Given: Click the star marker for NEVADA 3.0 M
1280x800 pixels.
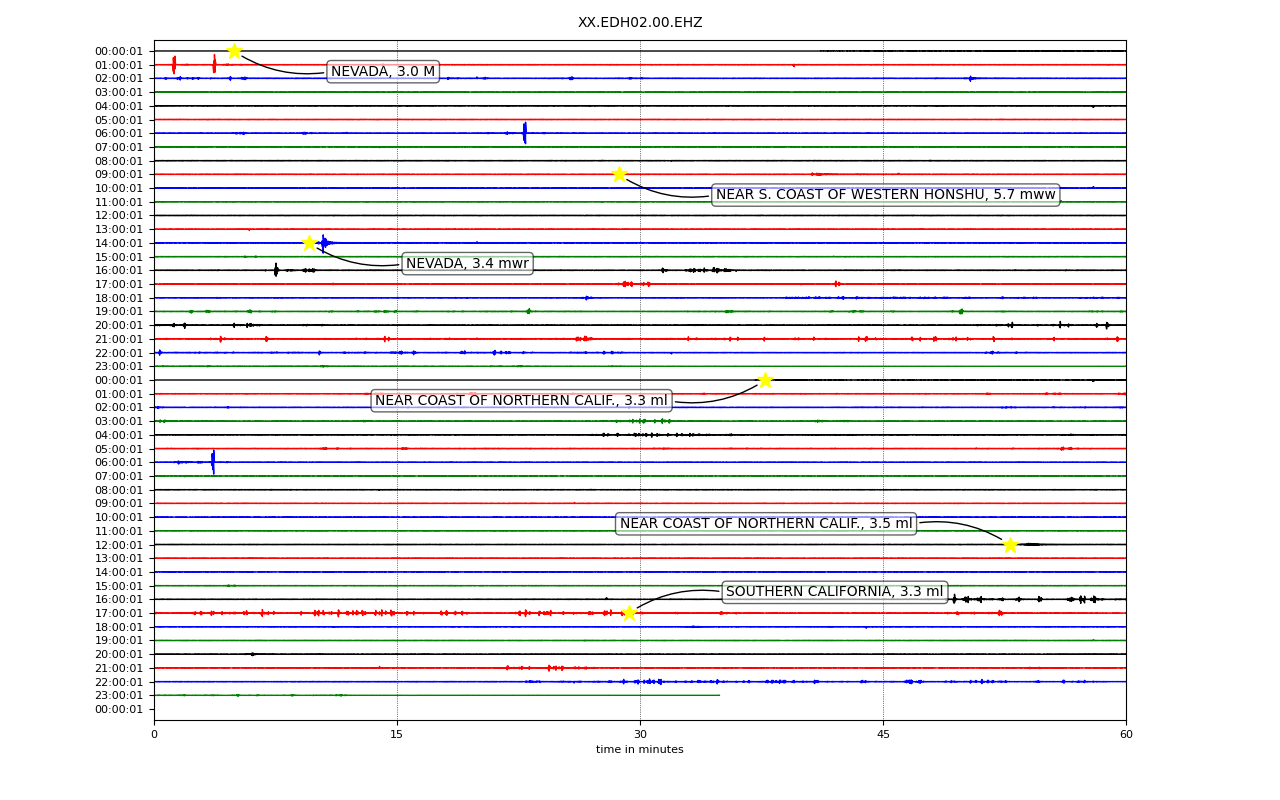Looking at the screenshot, I should (x=234, y=51).
